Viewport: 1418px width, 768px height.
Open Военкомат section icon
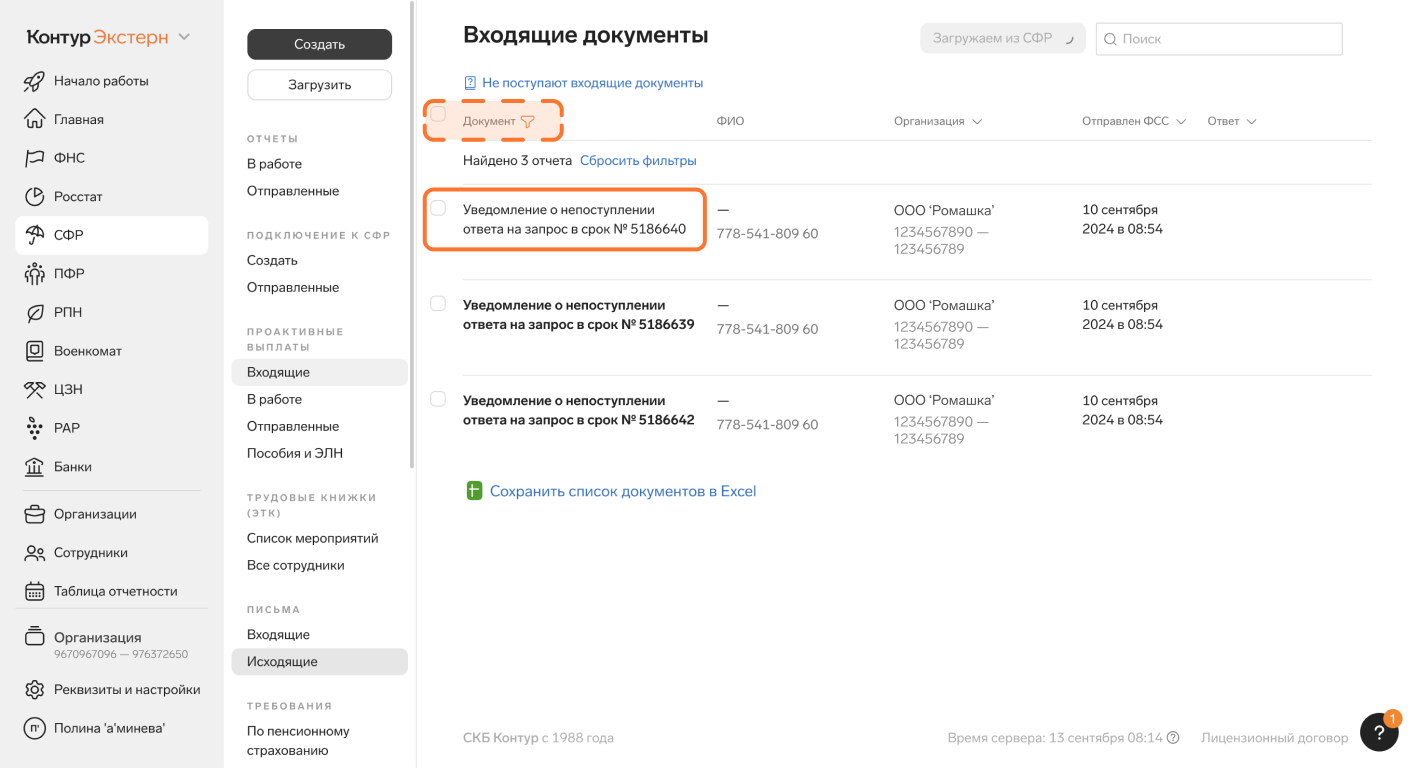[35, 351]
